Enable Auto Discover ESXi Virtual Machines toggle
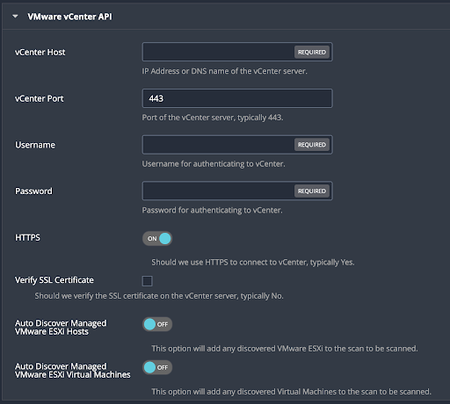Screen dimensions: 450x404 tap(157, 367)
